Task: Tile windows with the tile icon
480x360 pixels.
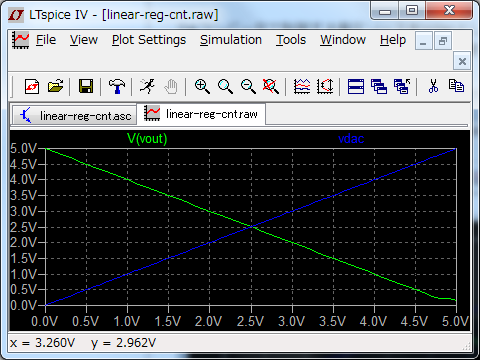Action: point(356,86)
